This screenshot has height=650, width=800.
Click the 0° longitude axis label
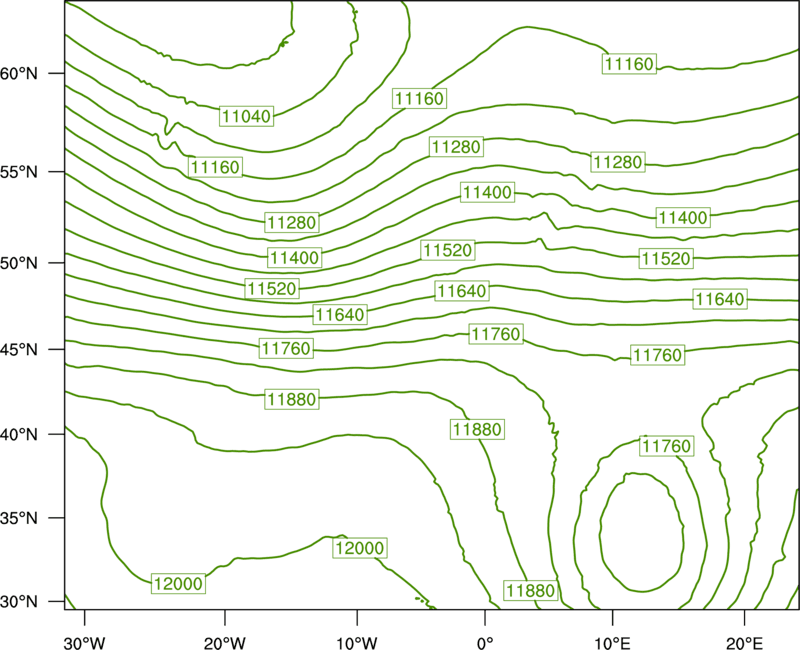pos(485,643)
